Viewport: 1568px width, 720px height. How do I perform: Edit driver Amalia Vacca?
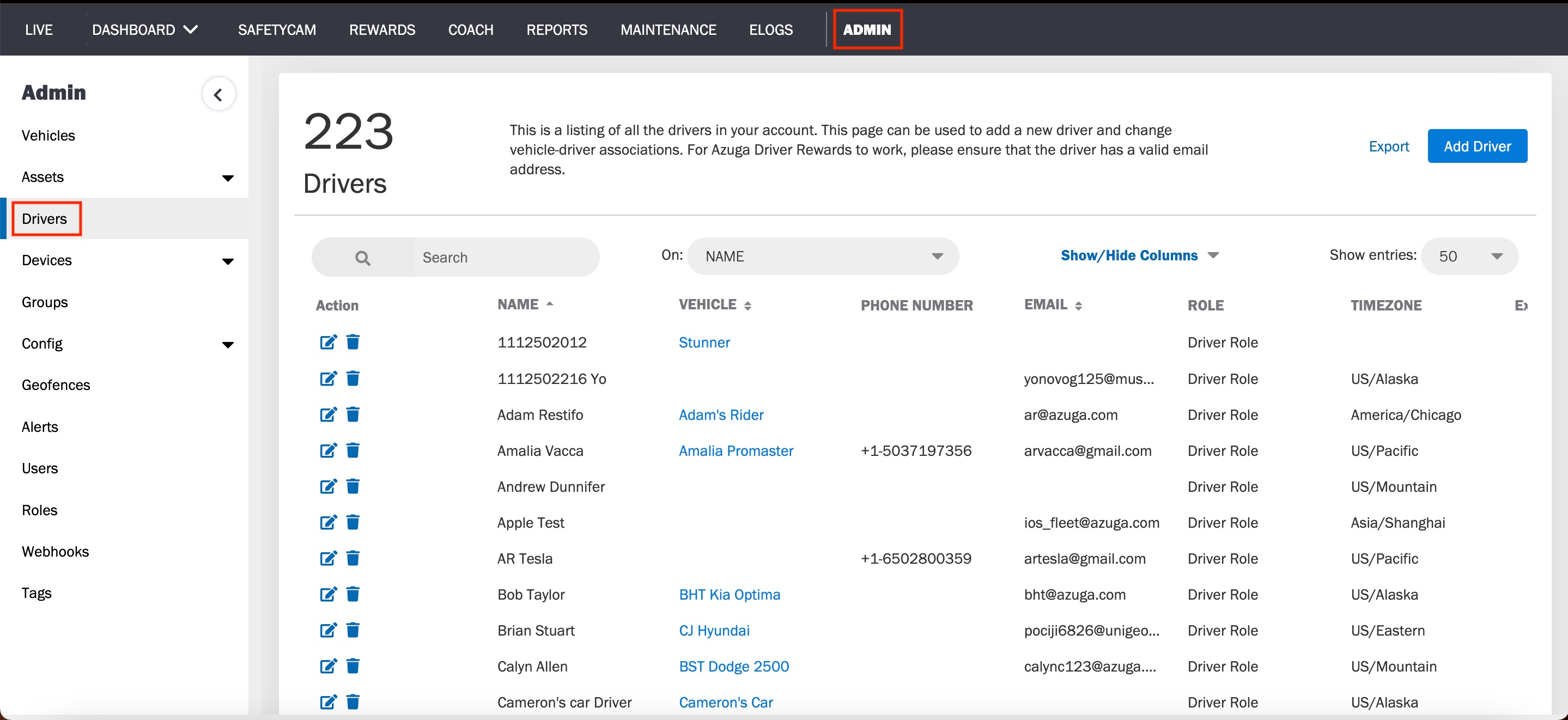[328, 450]
